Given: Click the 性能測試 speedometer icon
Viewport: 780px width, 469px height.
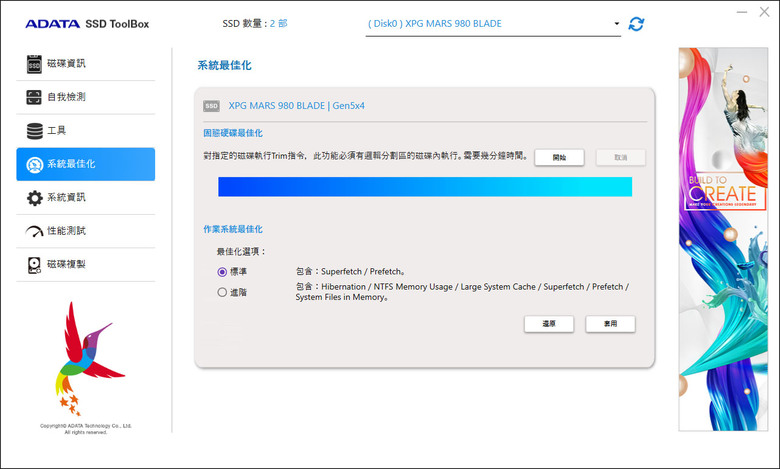Looking at the screenshot, I should 34,231.
